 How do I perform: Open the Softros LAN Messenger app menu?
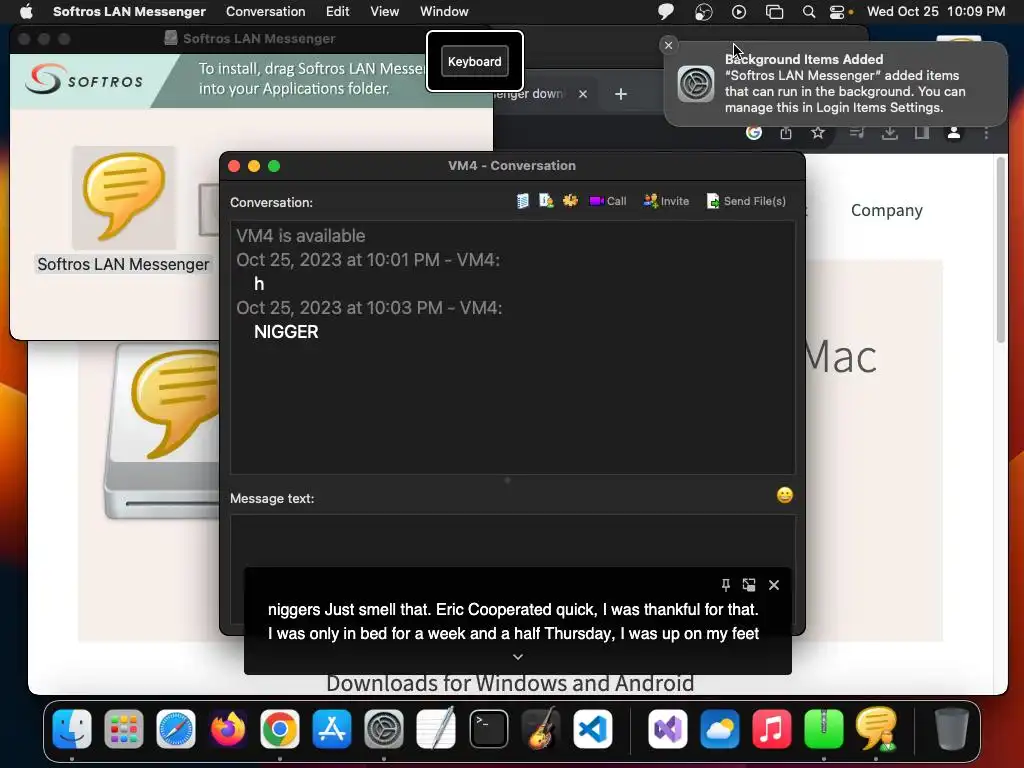[129, 11]
